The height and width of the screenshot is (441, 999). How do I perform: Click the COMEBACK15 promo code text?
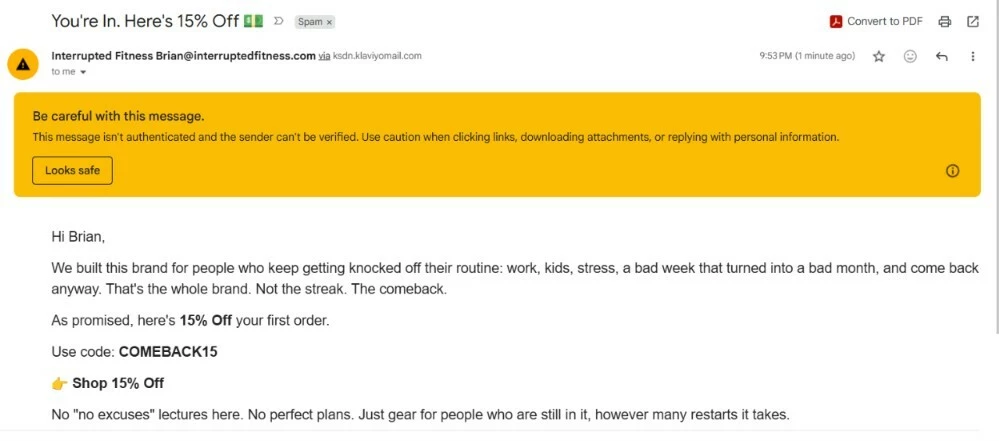click(x=168, y=352)
